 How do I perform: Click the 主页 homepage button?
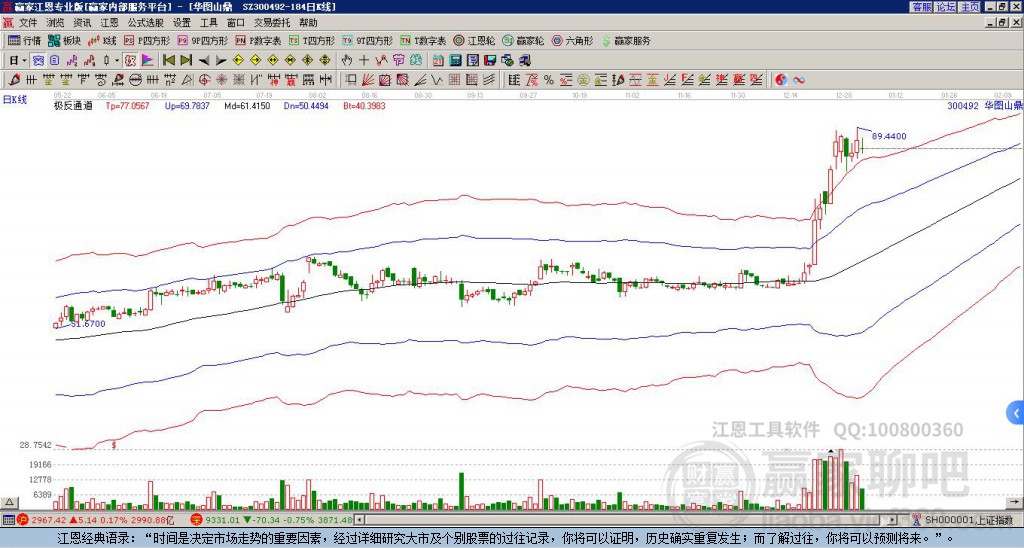[x=969, y=7]
